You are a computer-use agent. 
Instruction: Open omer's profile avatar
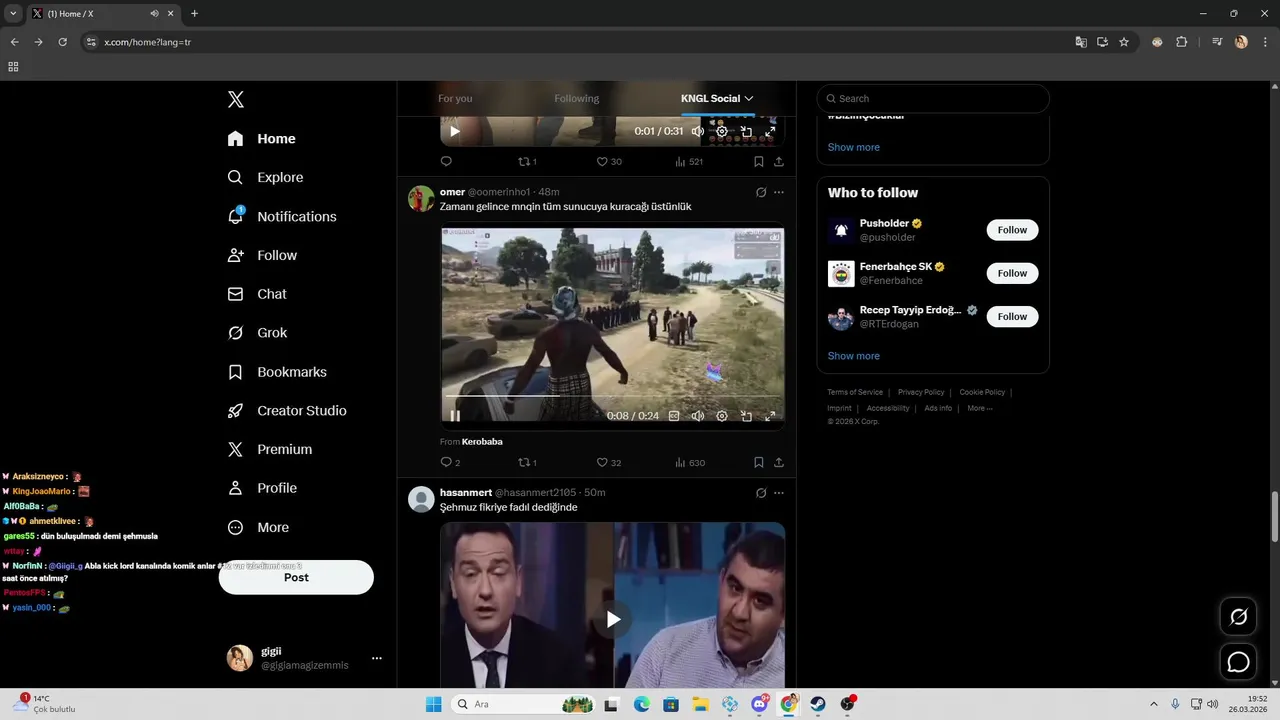(421, 198)
